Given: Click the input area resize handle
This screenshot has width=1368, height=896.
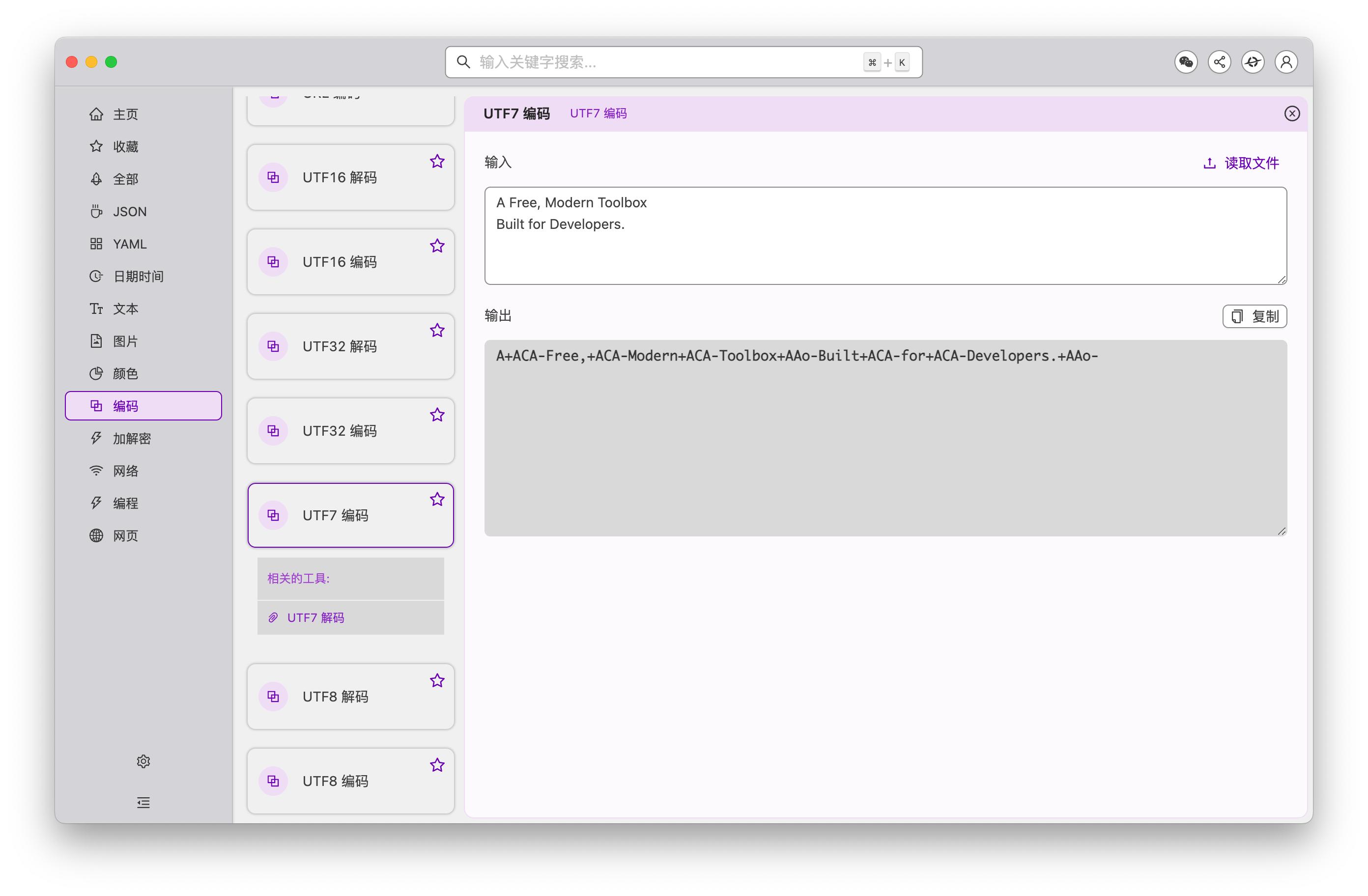Looking at the screenshot, I should [1282, 280].
